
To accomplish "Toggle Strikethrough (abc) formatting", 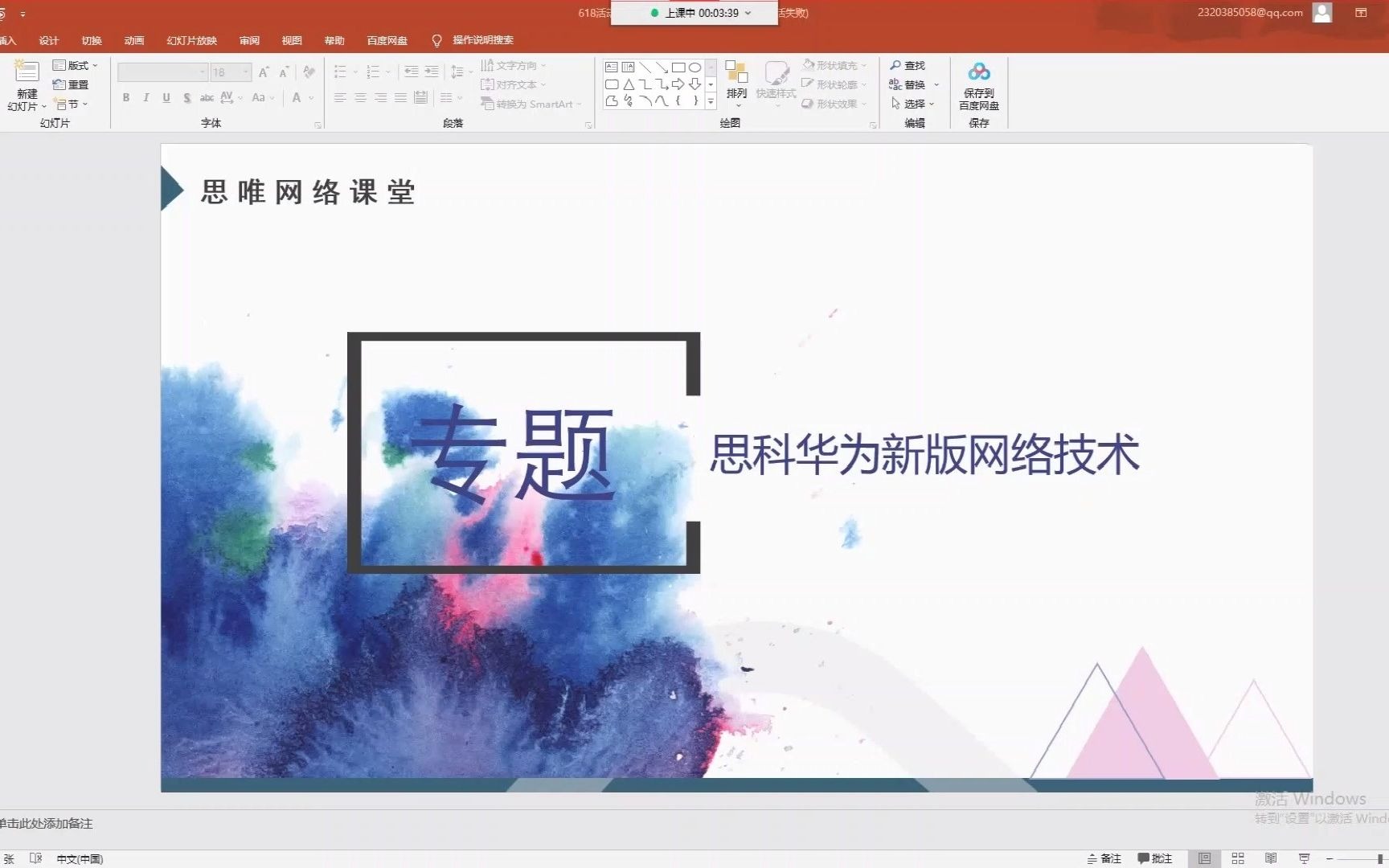I will pos(207,97).
